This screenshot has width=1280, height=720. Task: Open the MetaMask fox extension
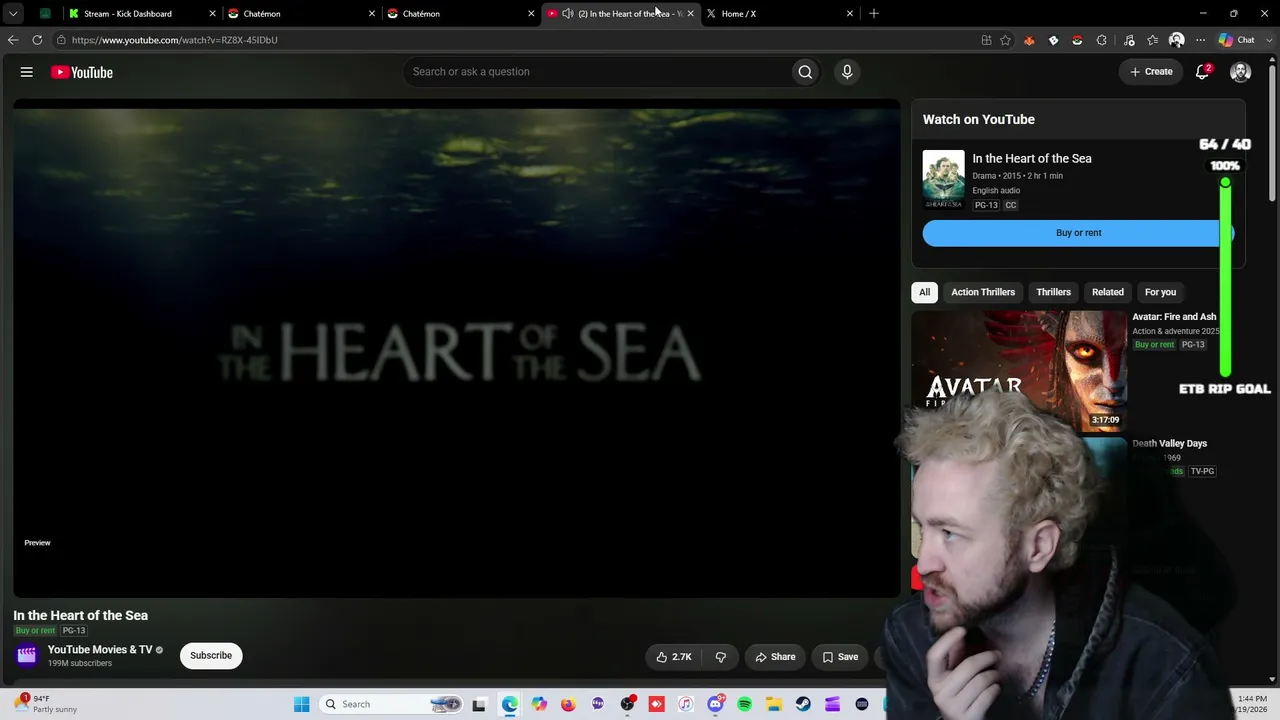coord(1029,40)
